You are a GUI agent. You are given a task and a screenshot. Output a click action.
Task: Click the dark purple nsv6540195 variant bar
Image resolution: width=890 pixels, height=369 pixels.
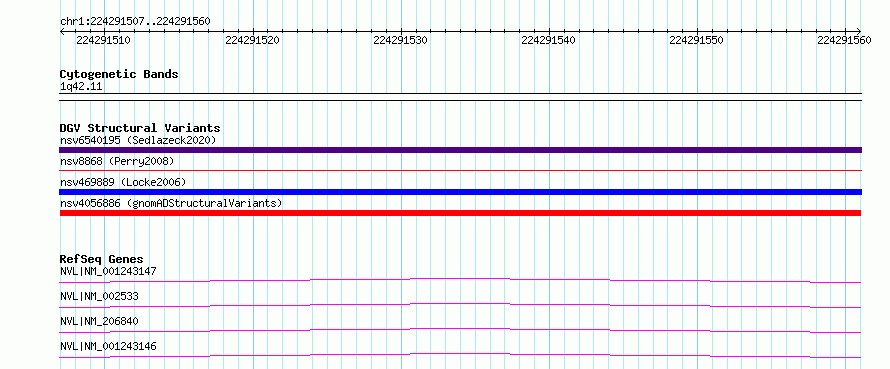(x=460, y=150)
